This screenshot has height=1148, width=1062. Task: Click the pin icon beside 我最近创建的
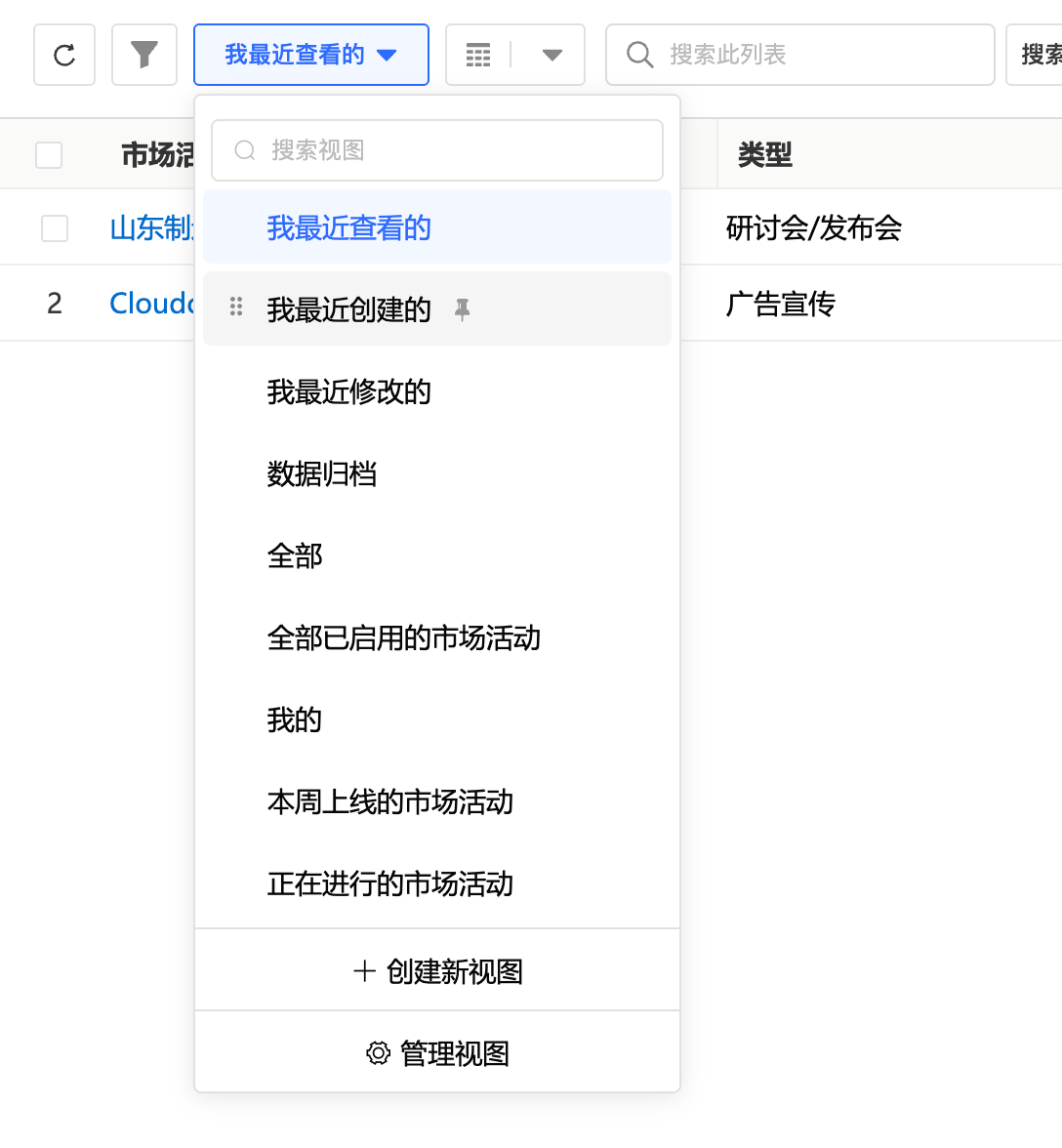coord(463,309)
